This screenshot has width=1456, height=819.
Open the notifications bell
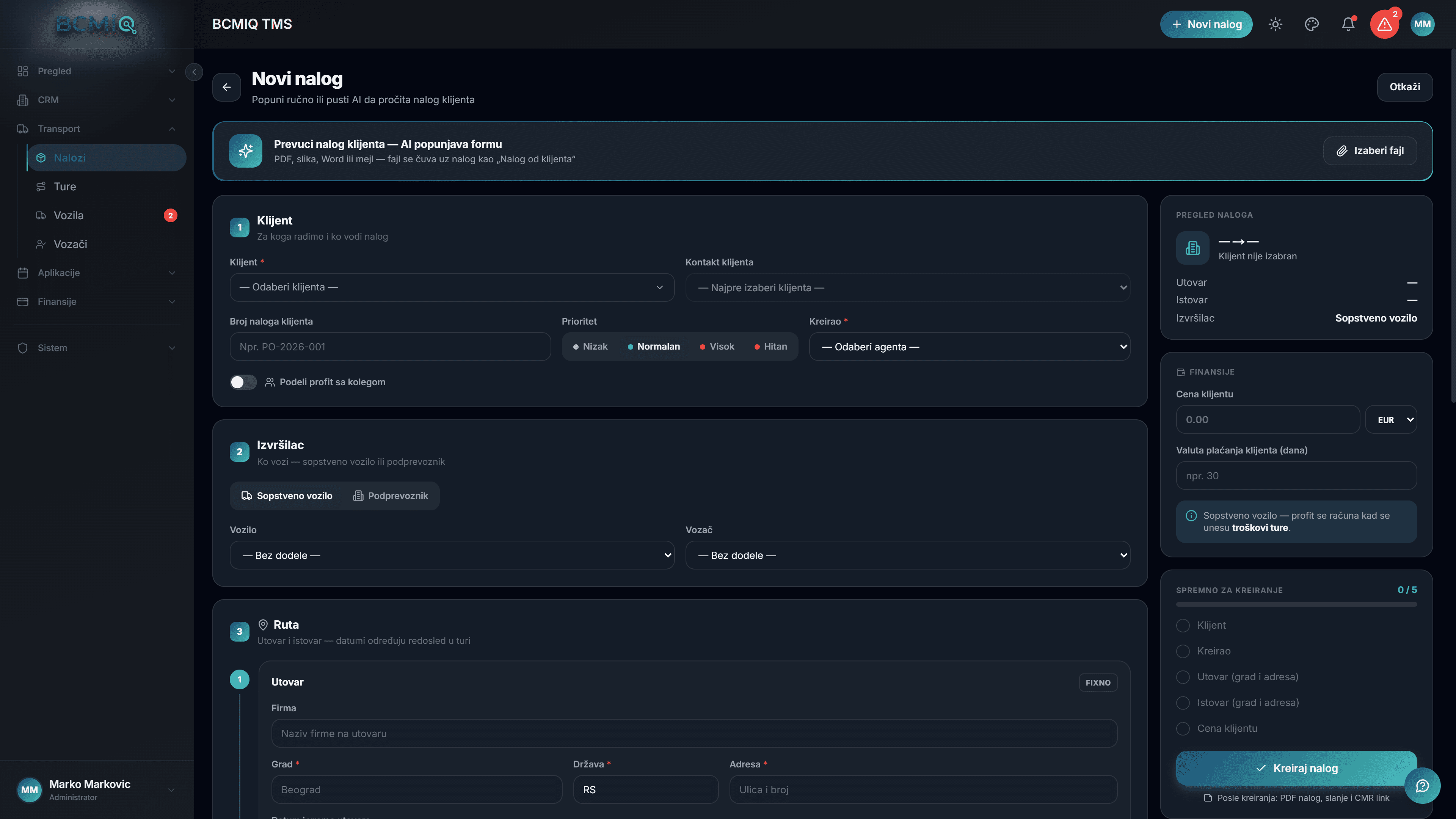coord(1348,24)
